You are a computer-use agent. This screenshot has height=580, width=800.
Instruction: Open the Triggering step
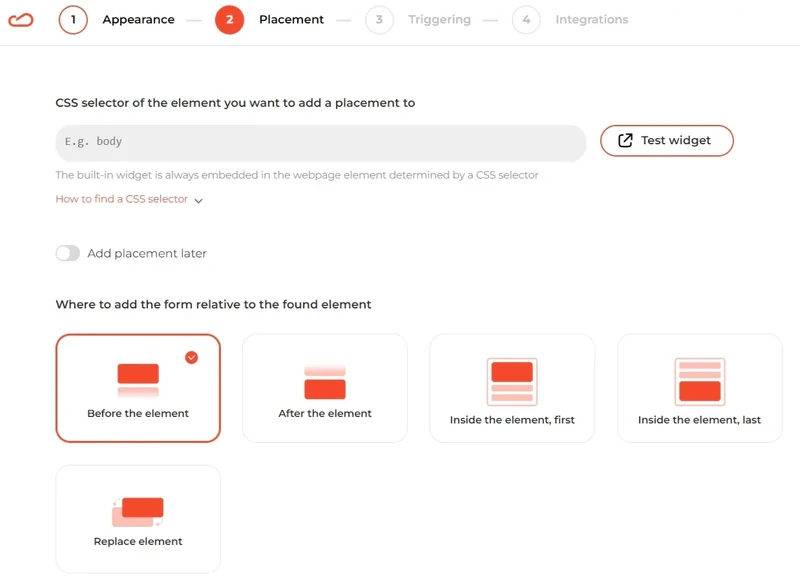[x=440, y=19]
